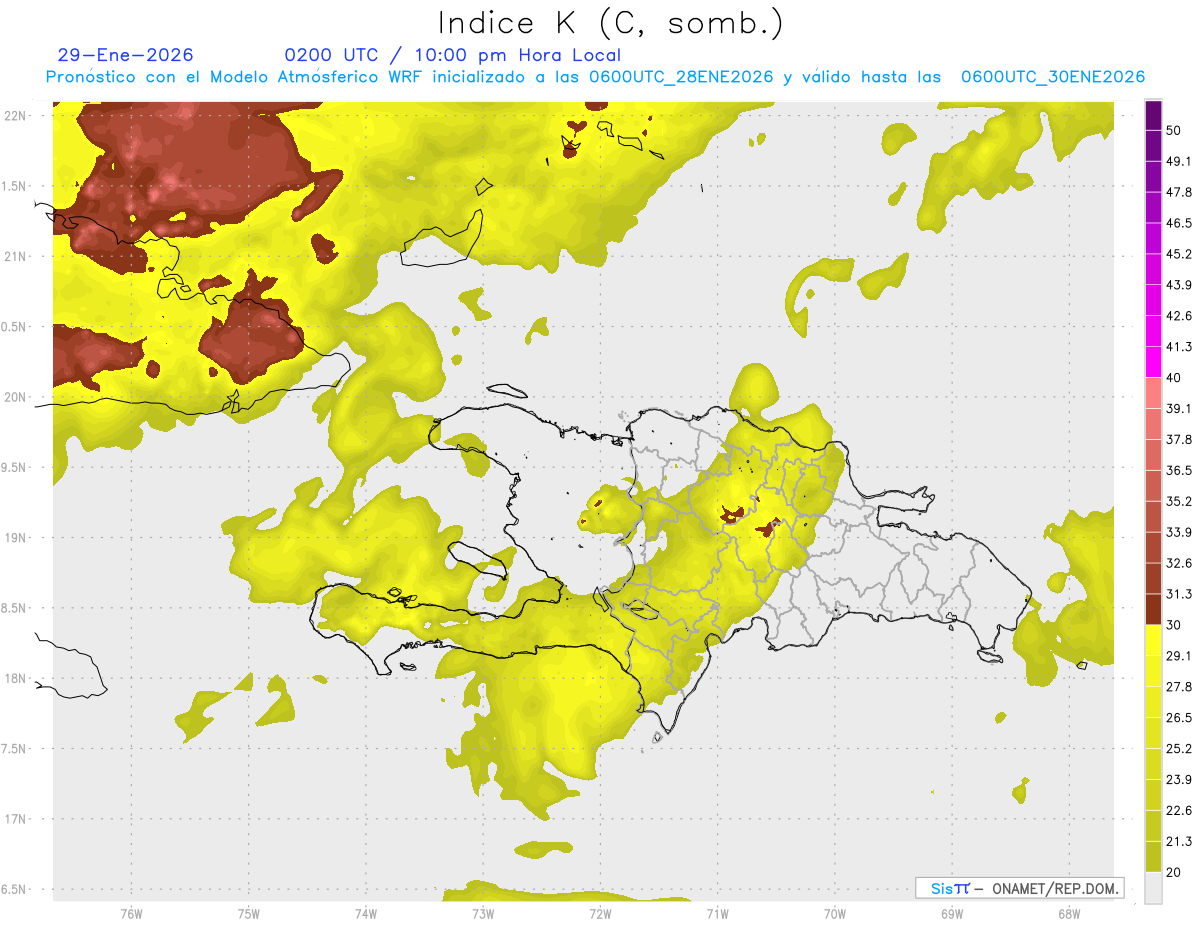The image size is (1200, 927).
Task: Click the colorbar value "36.5"
Action: point(1179,470)
